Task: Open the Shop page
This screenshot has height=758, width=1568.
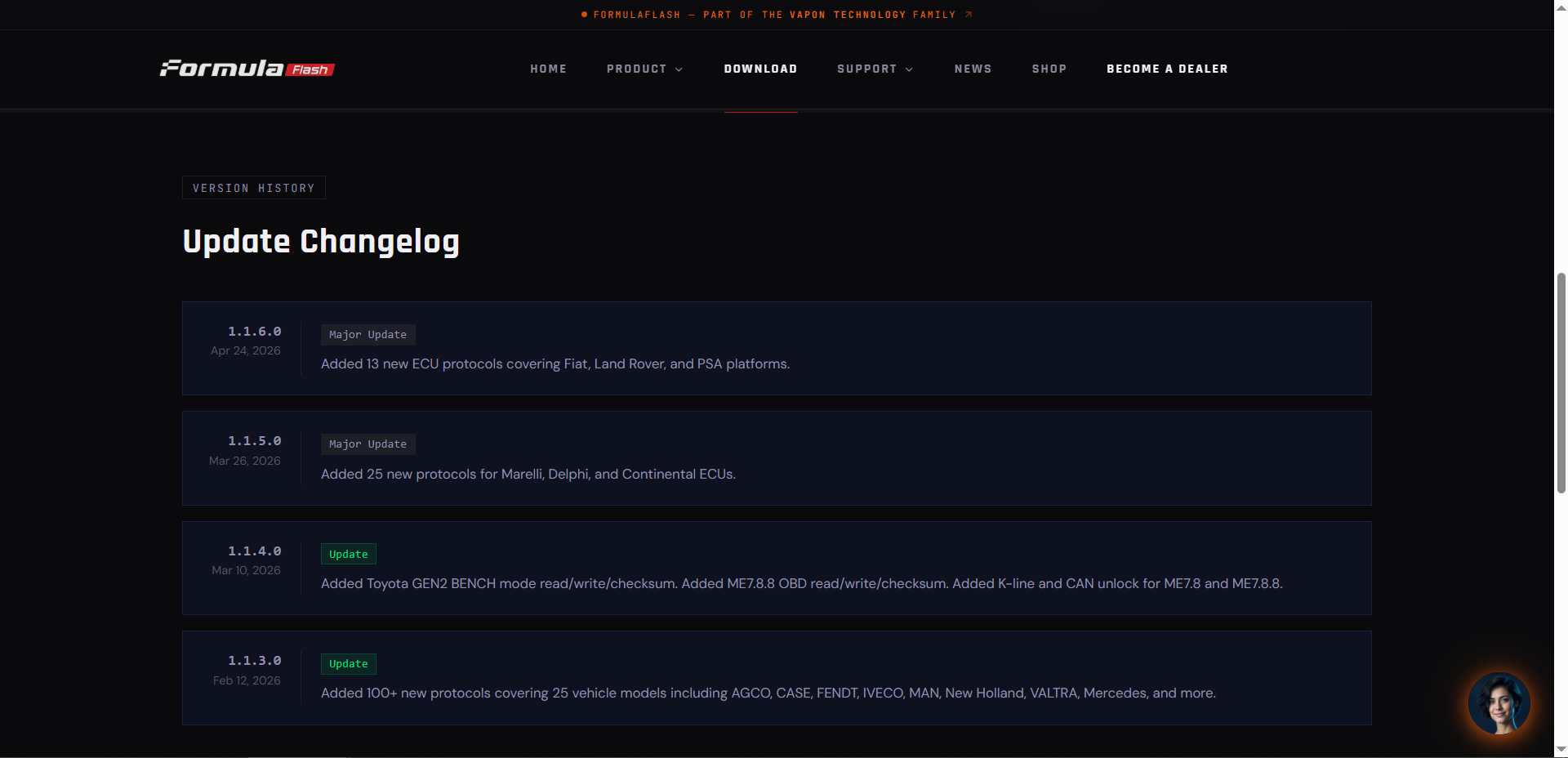Action: point(1049,69)
